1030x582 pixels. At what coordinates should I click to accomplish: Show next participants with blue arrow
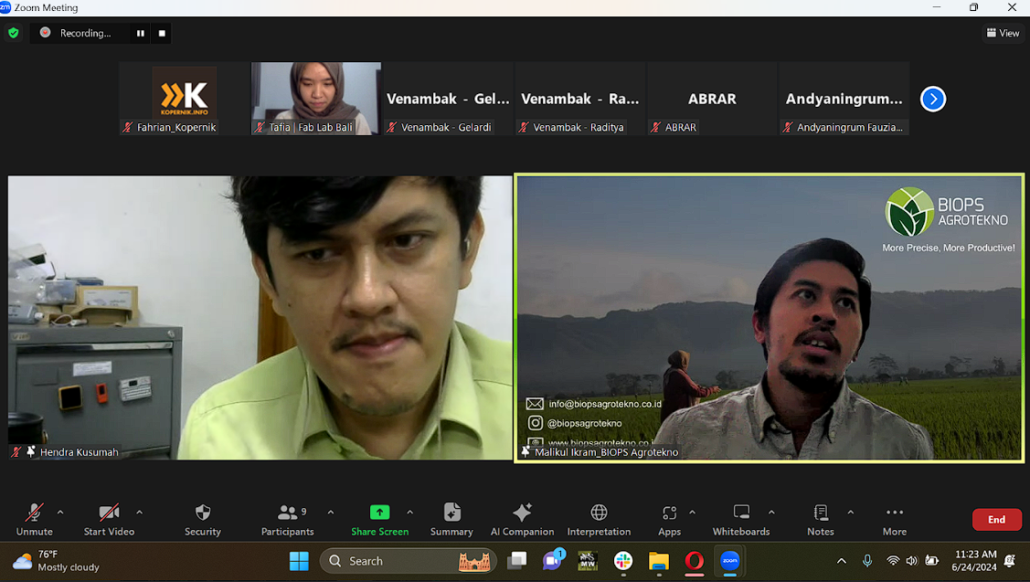(932, 99)
